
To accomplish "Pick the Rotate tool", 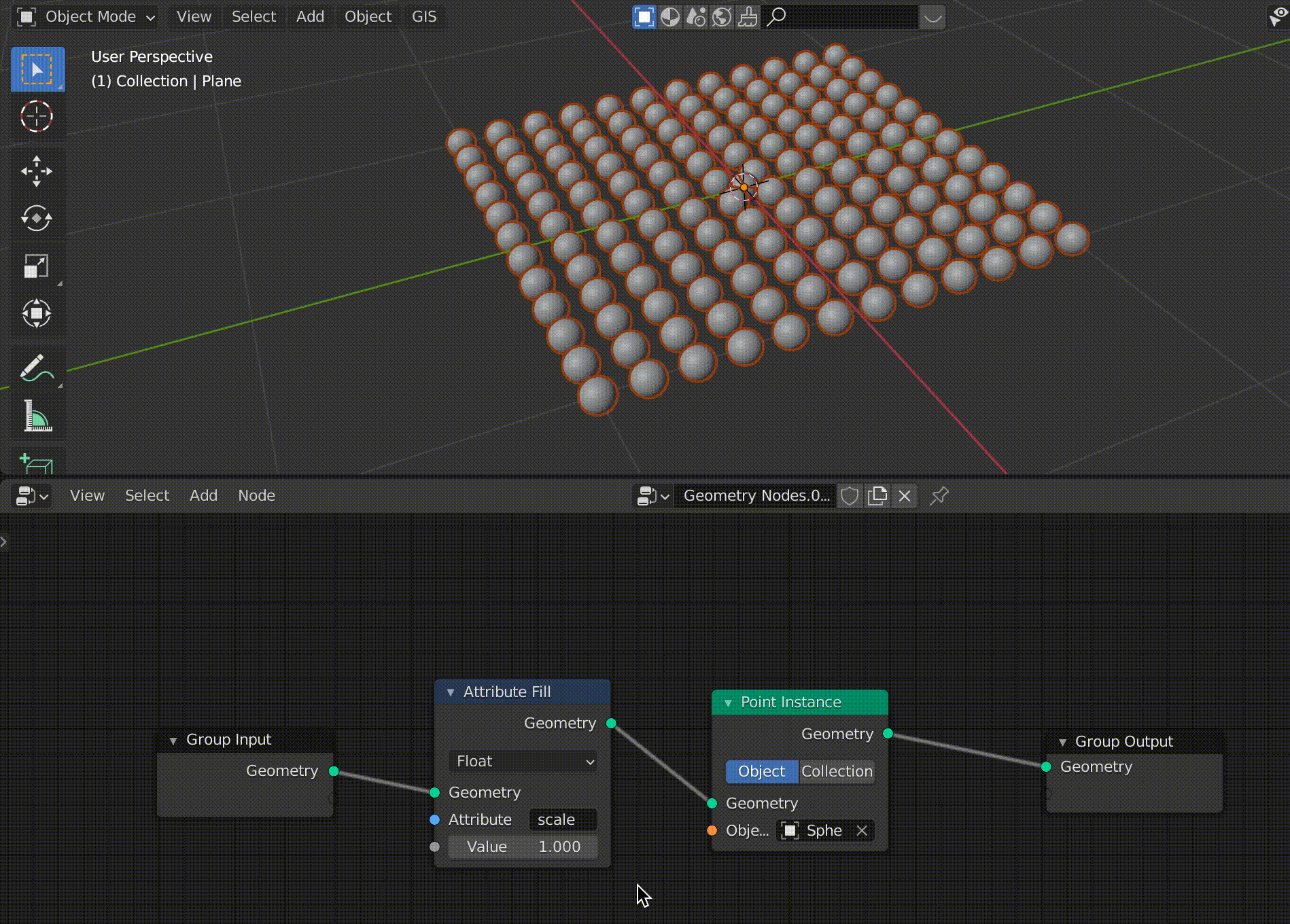I will coord(37,219).
